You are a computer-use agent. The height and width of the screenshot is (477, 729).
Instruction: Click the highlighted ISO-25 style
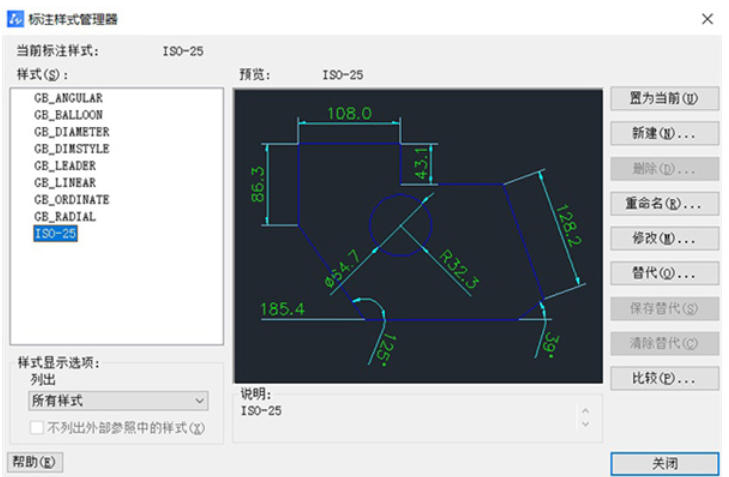click(x=55, y=234)
